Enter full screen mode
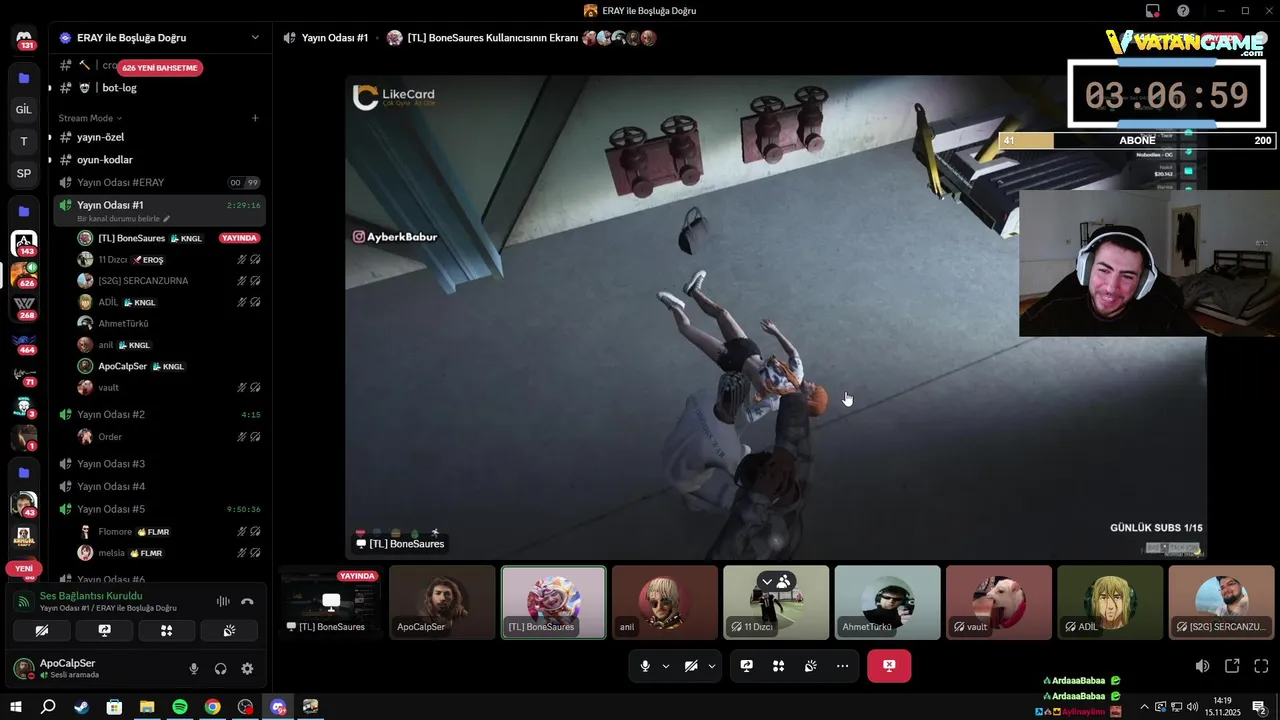The width and height of the screenshot is (1280, 720). tap(1261, 666)
